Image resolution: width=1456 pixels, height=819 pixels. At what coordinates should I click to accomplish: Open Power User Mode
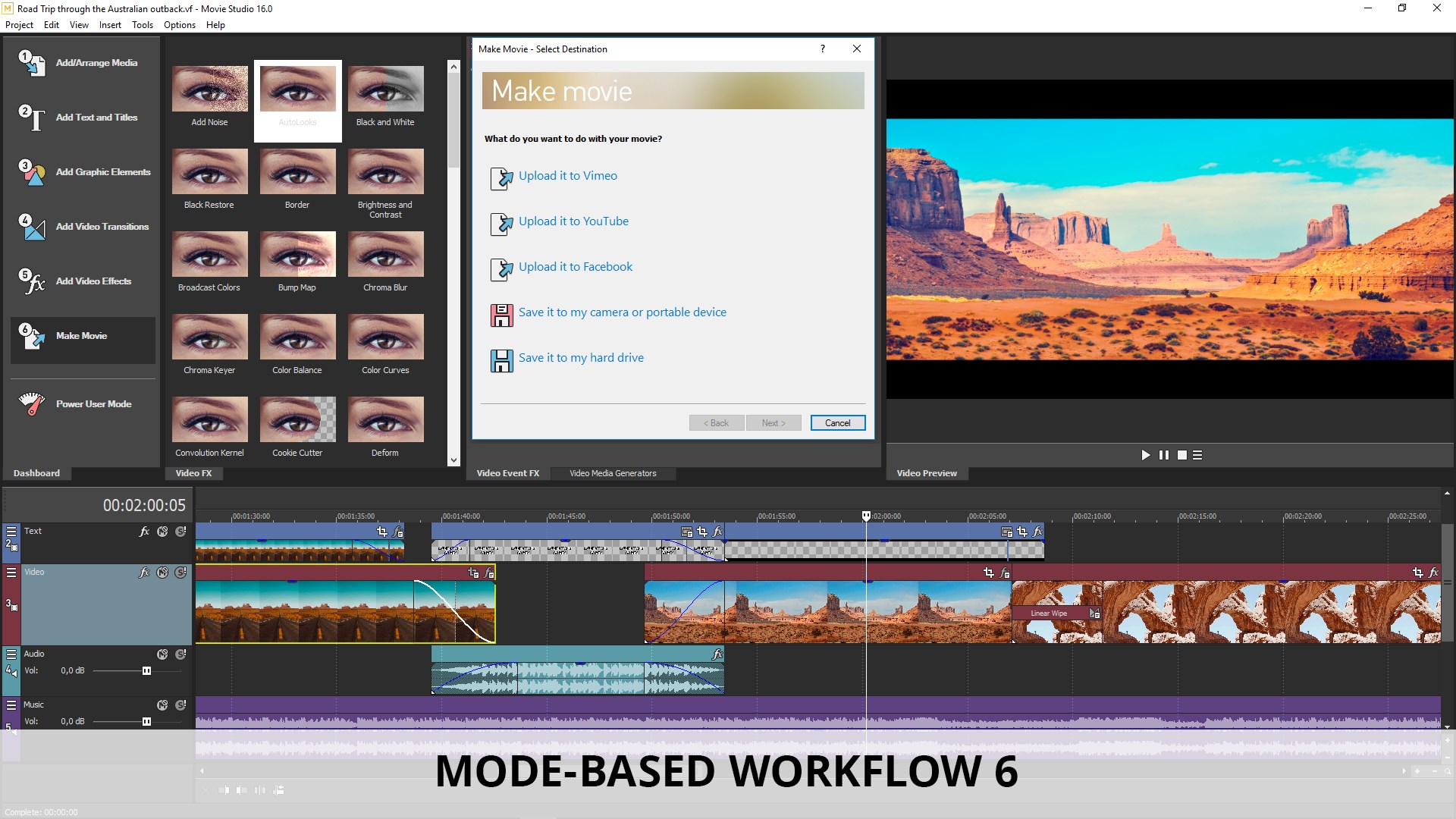pos(93,404)
